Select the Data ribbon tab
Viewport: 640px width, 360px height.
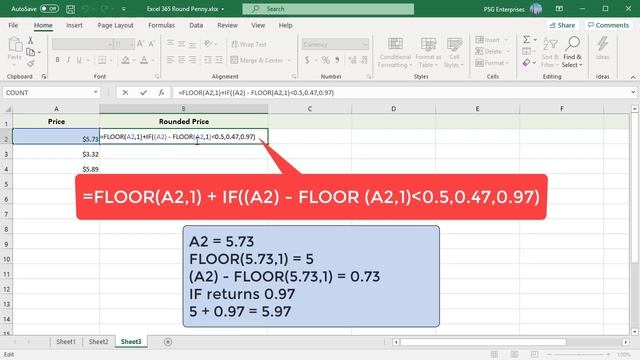point(196,25)
